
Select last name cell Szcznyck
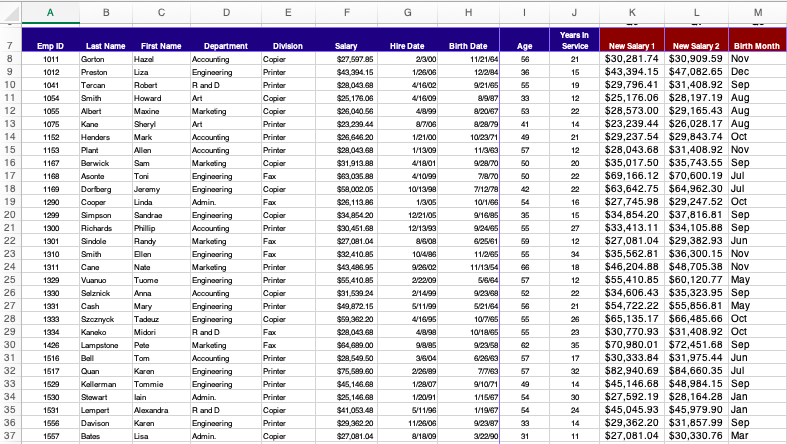click(106, 320)
